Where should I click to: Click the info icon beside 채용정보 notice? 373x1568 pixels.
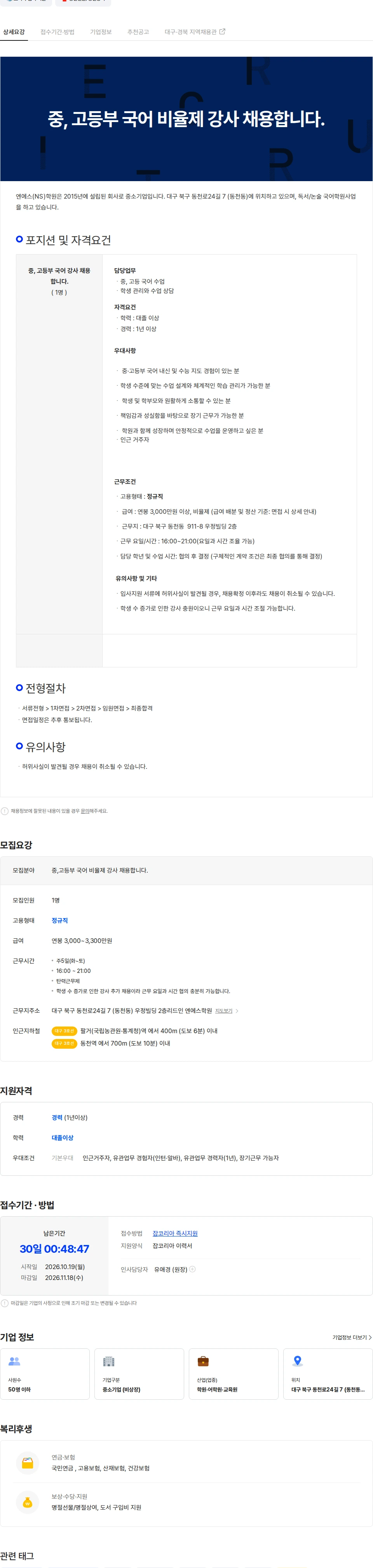tap(5, 811)
